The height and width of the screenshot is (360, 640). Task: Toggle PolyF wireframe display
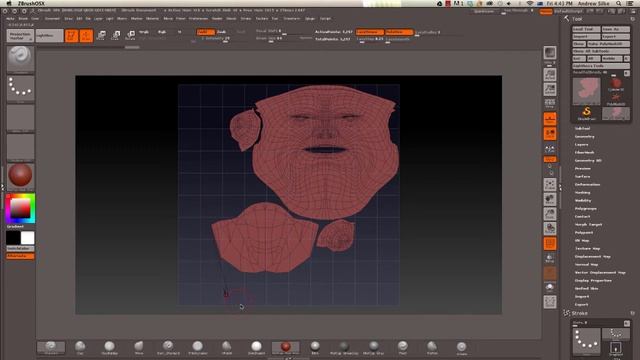(x=550, y=244)
